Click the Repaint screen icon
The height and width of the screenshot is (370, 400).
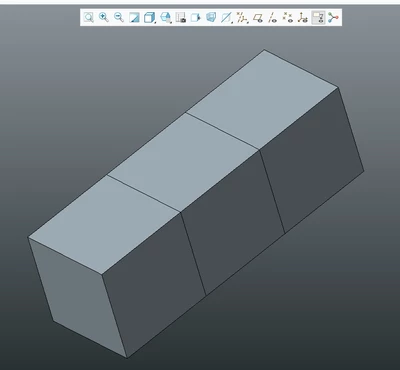click(x=134, y=17)
